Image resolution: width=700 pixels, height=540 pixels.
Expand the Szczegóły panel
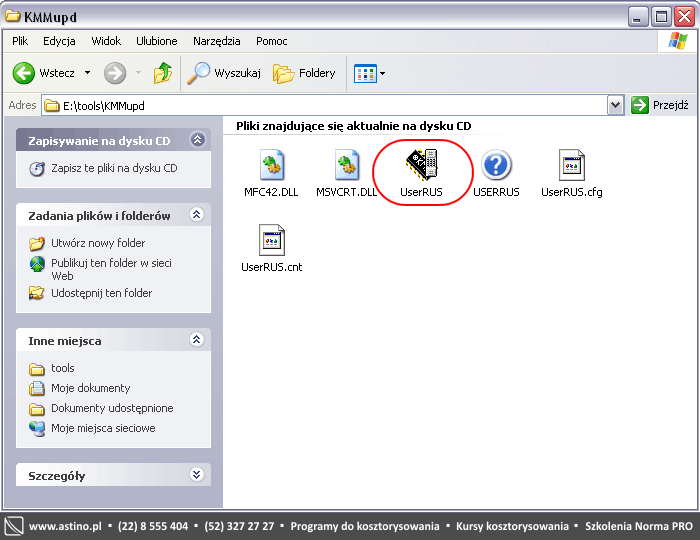click(x=197, y=474)
